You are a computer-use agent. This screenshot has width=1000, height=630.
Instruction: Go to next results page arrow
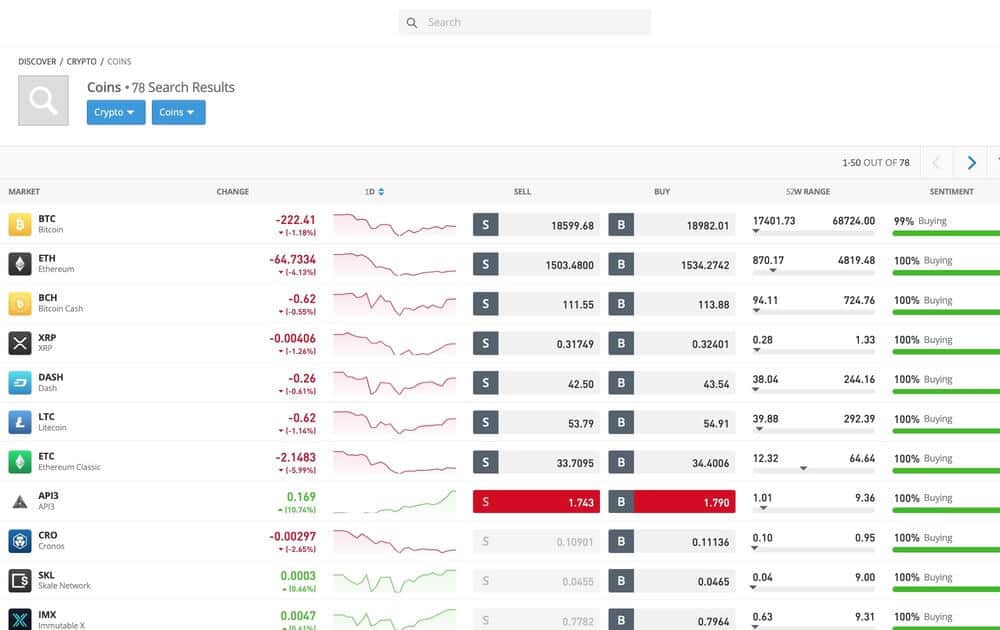pos(971,163)
